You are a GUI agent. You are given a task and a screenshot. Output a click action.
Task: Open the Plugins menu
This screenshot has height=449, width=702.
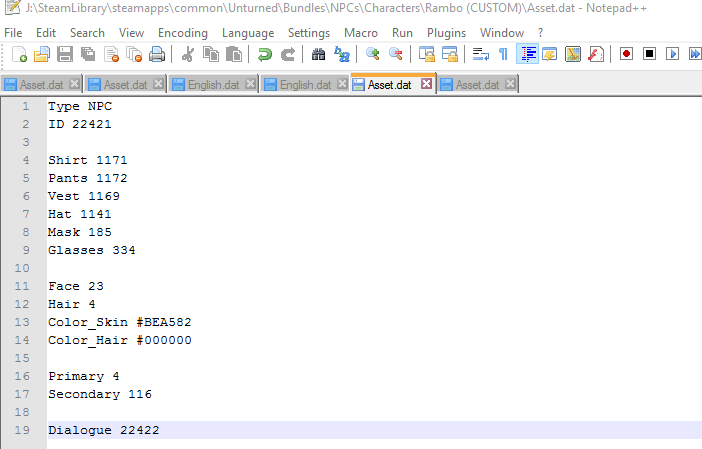point(446,33)
